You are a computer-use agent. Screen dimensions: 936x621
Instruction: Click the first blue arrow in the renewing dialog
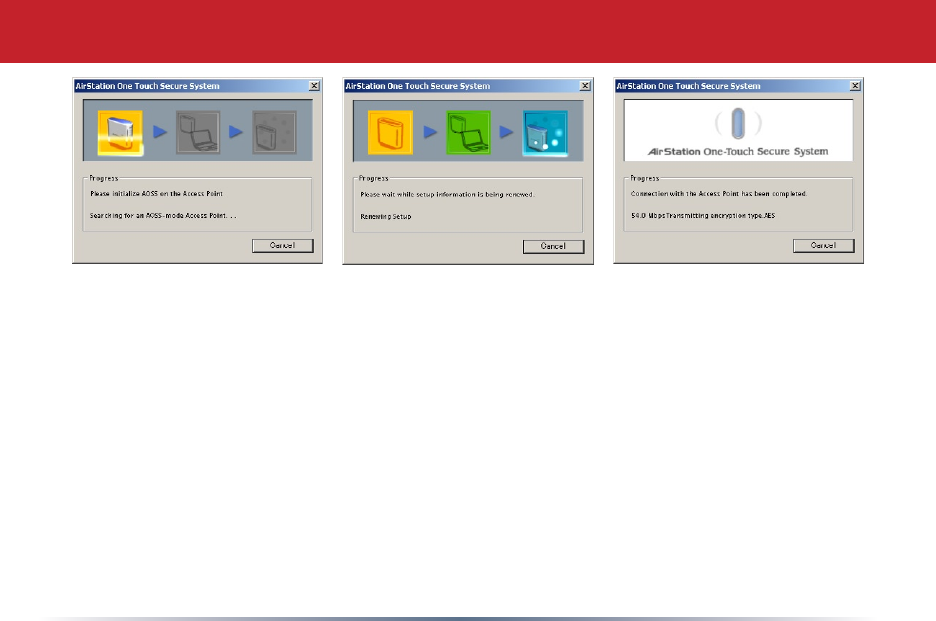[430, 131]
